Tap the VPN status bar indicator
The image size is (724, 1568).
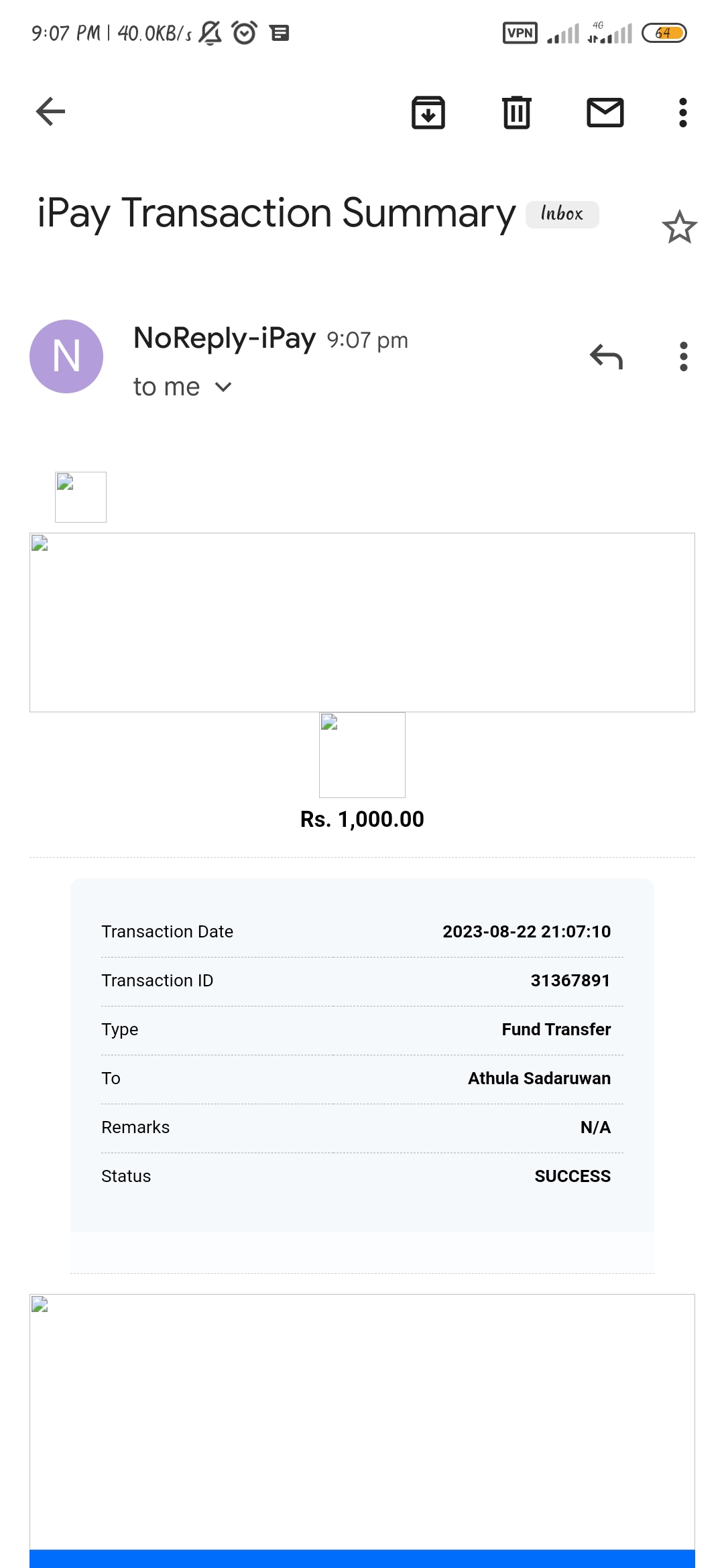click(520, 33)
